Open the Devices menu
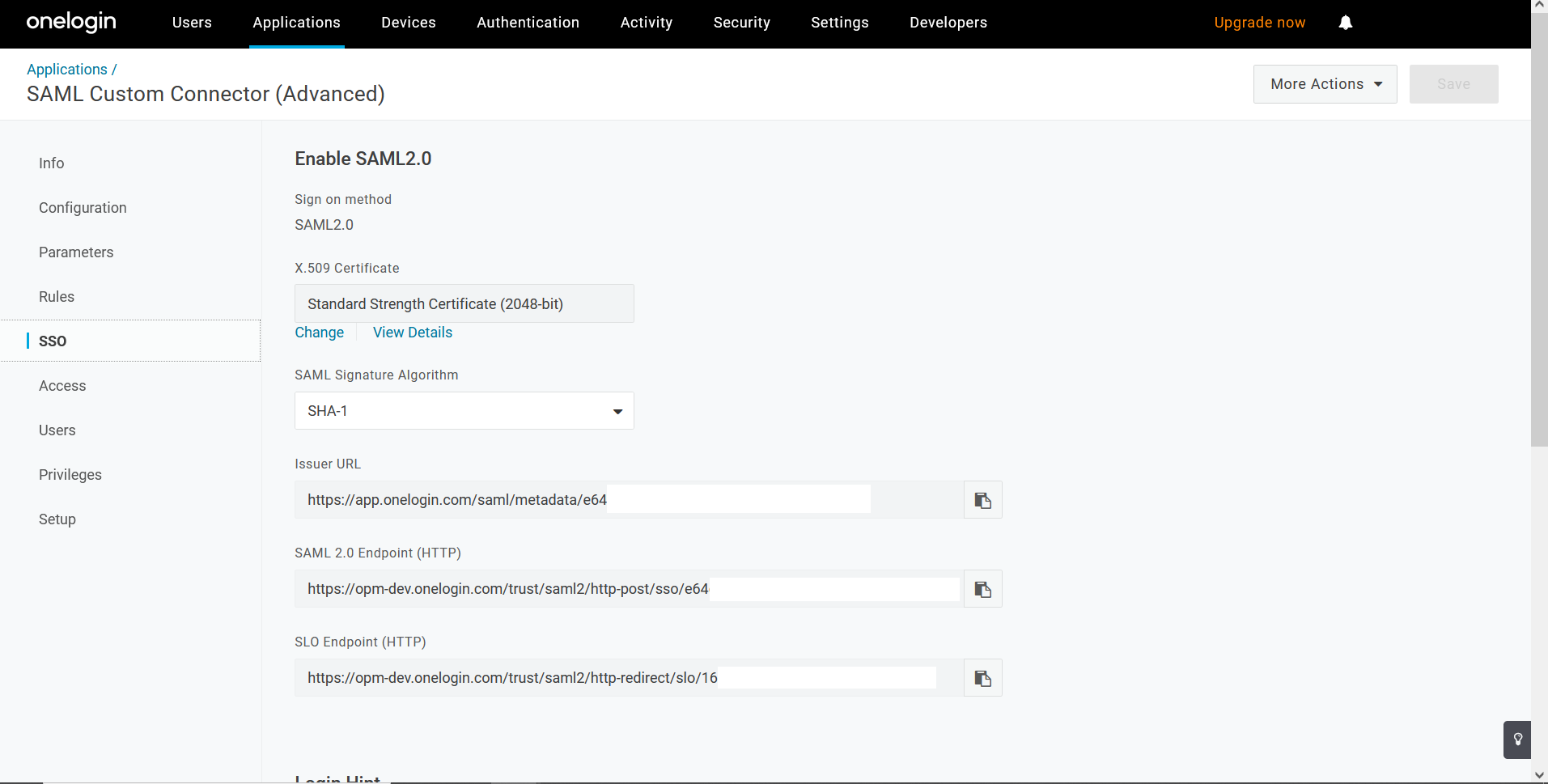The image size is (1548, 784). pyautogui.click(x=409, y=23)
